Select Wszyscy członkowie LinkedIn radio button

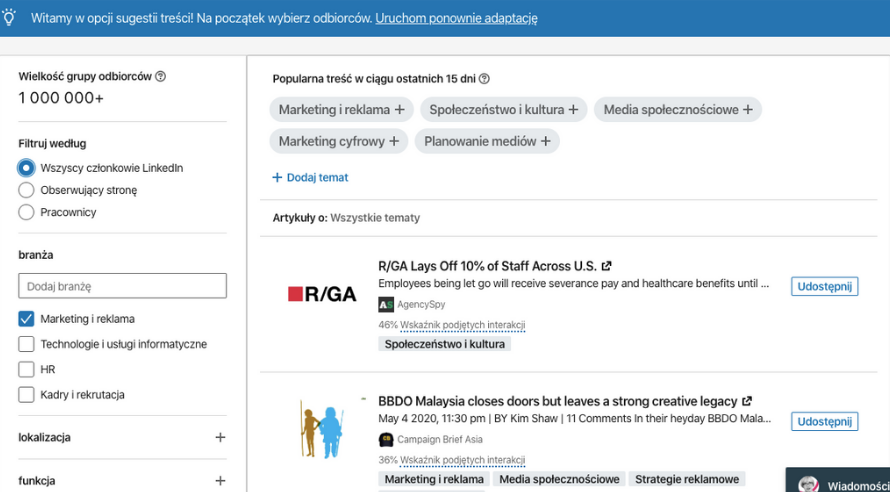(x=26, y=168)
